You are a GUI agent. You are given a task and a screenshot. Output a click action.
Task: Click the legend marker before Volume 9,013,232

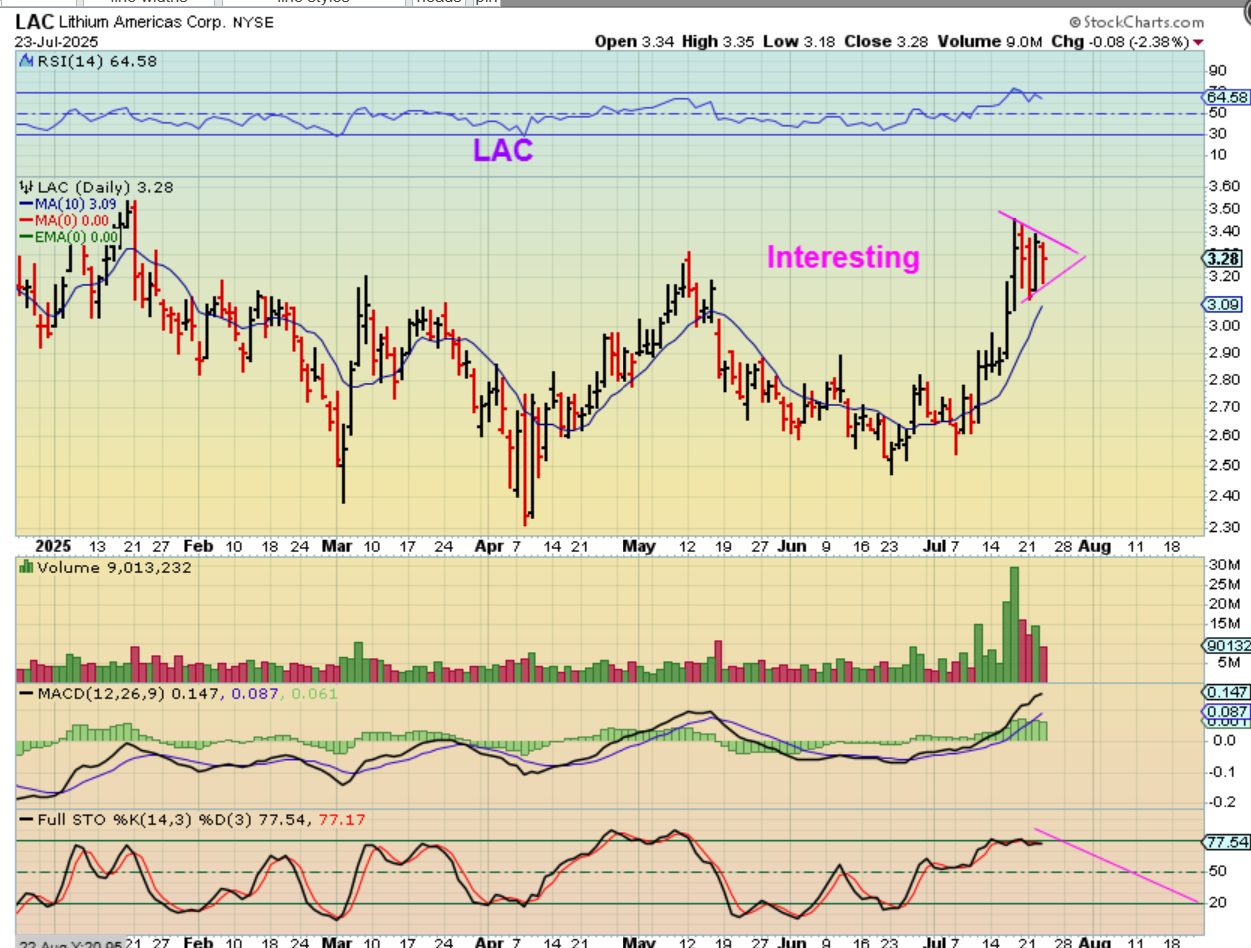coord(26,567)
